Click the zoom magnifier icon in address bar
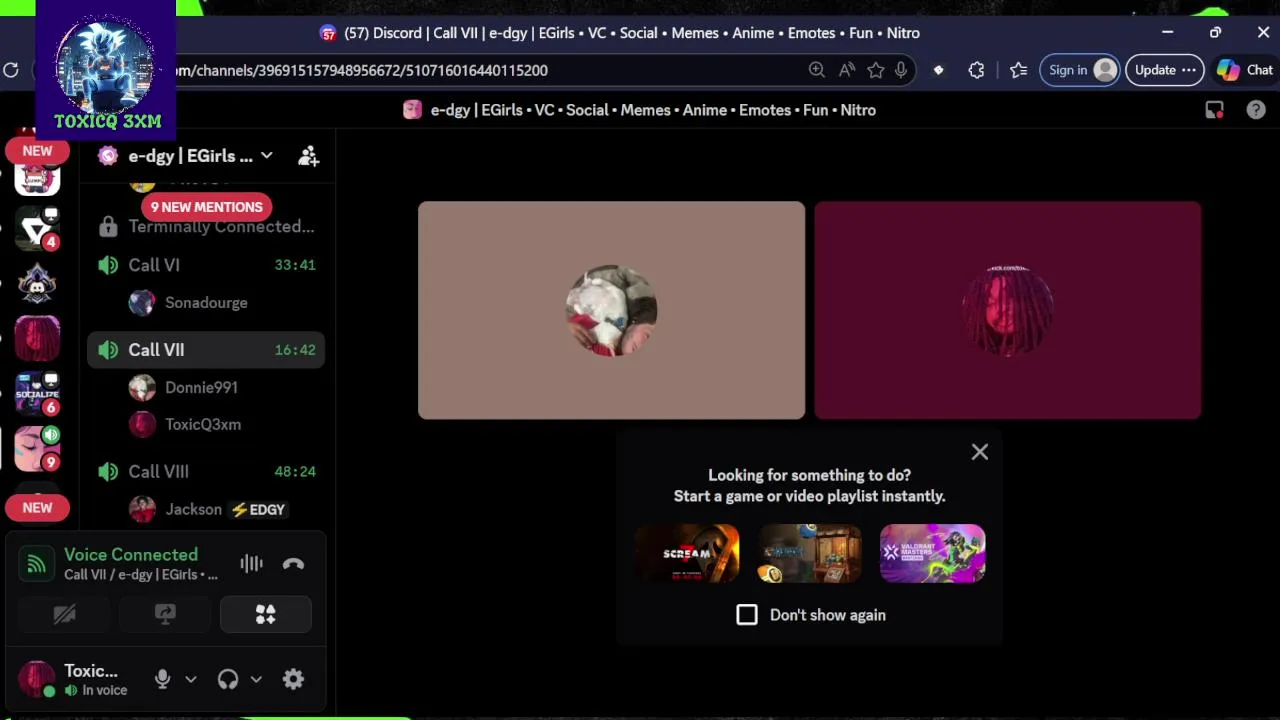 [x=817, y=70]
